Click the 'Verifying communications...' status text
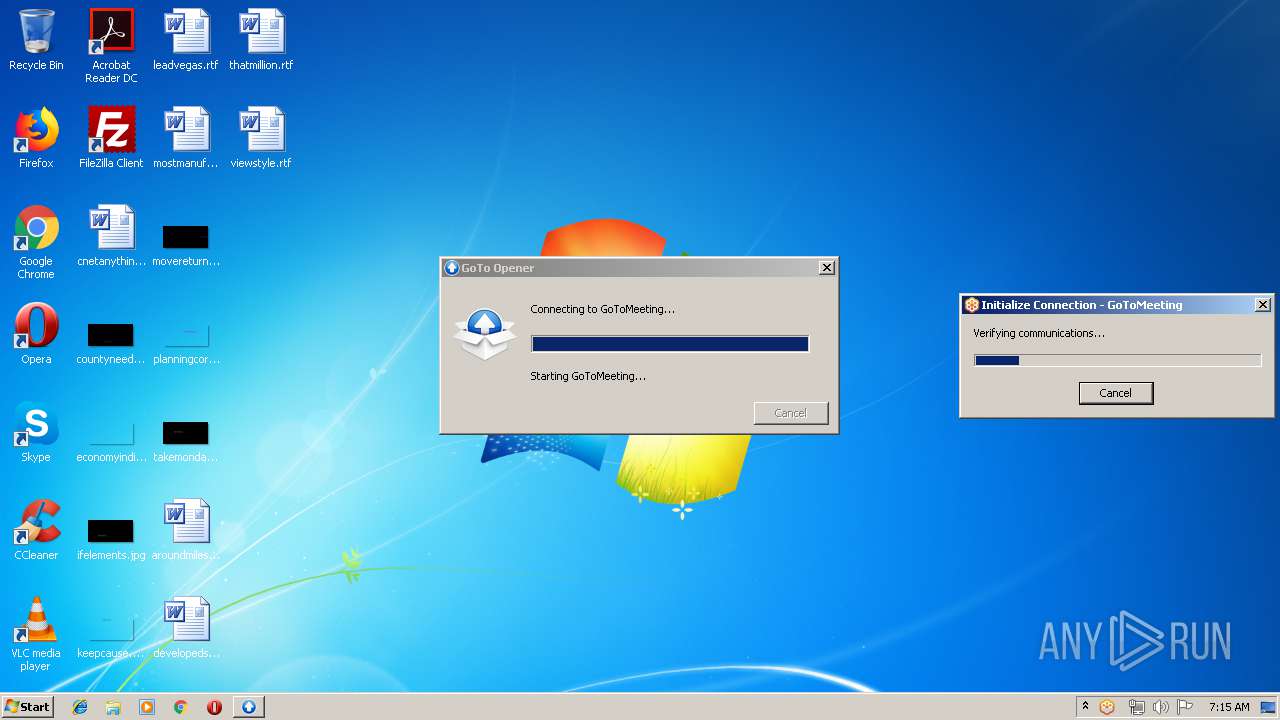The width and height of the screenshot is (1280, 720). pyautogui.click(x=1039, y=333)
